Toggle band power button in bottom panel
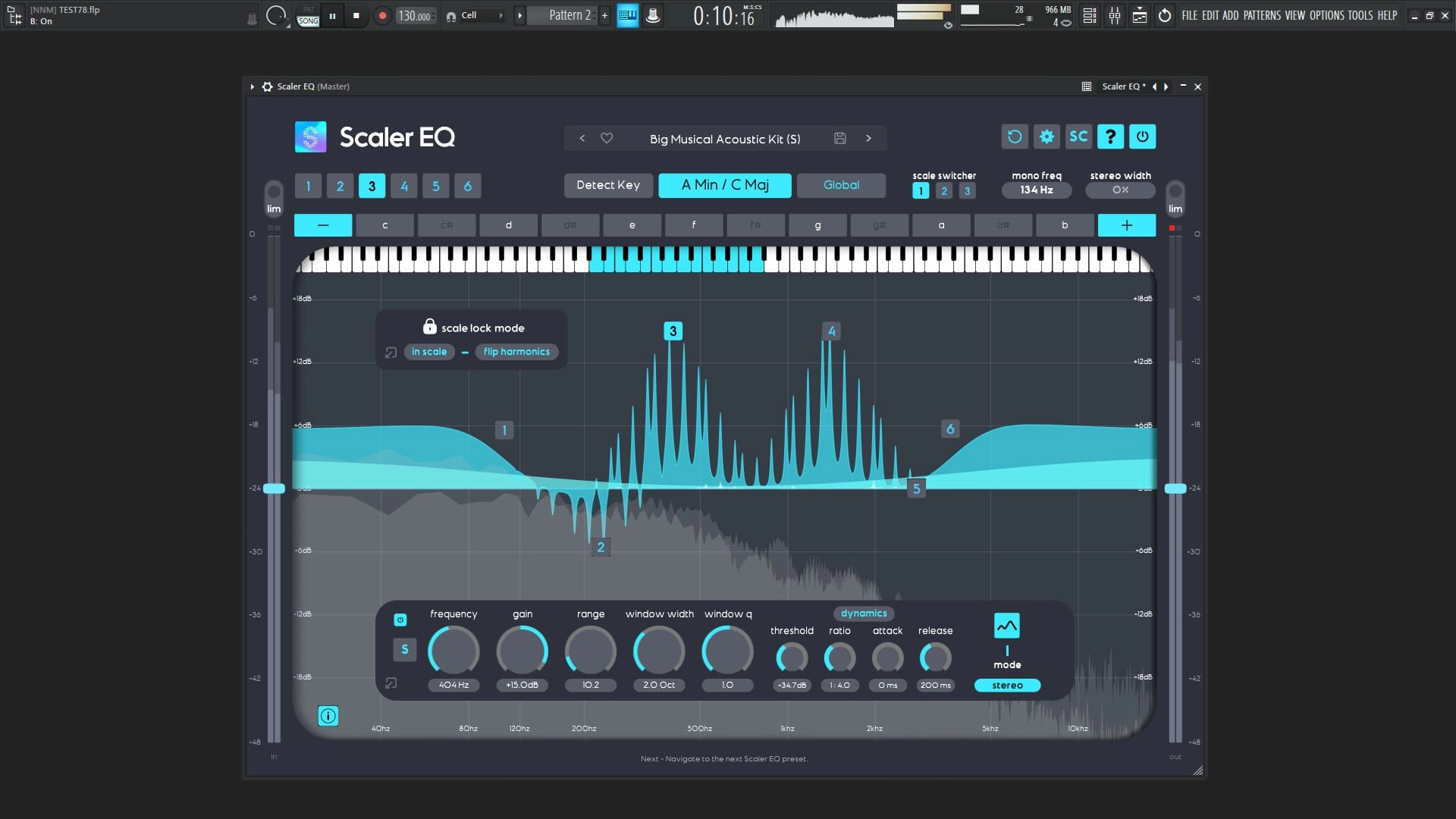This screenshot has height=819, width=1456. 400,620
